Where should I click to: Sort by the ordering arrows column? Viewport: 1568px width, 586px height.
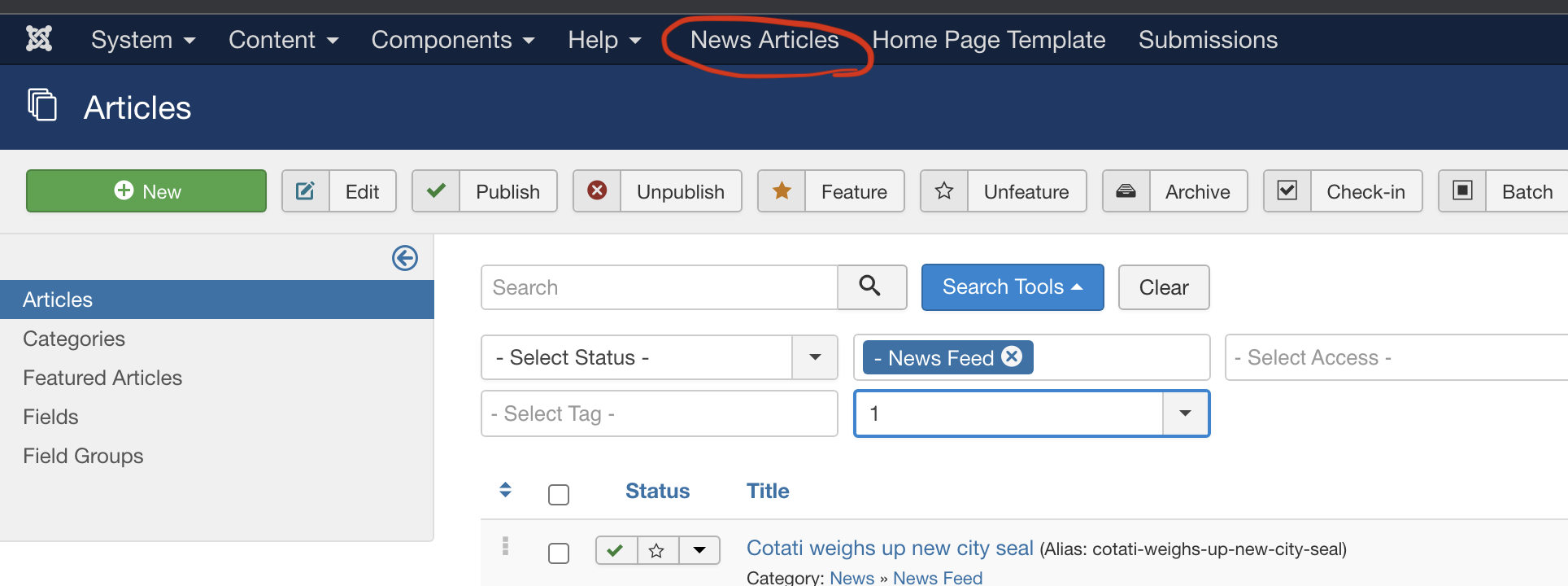[x=505, y=490]
